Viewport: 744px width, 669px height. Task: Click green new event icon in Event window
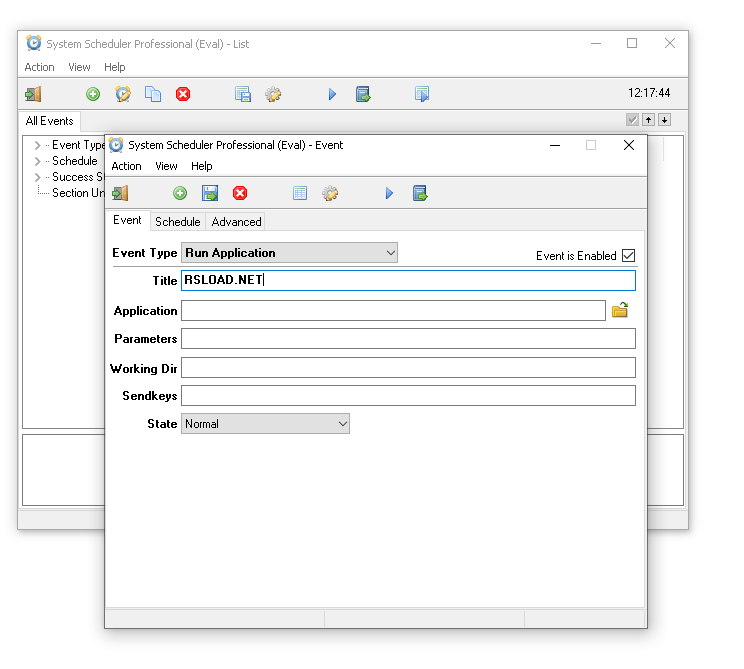tap(180, 193)
